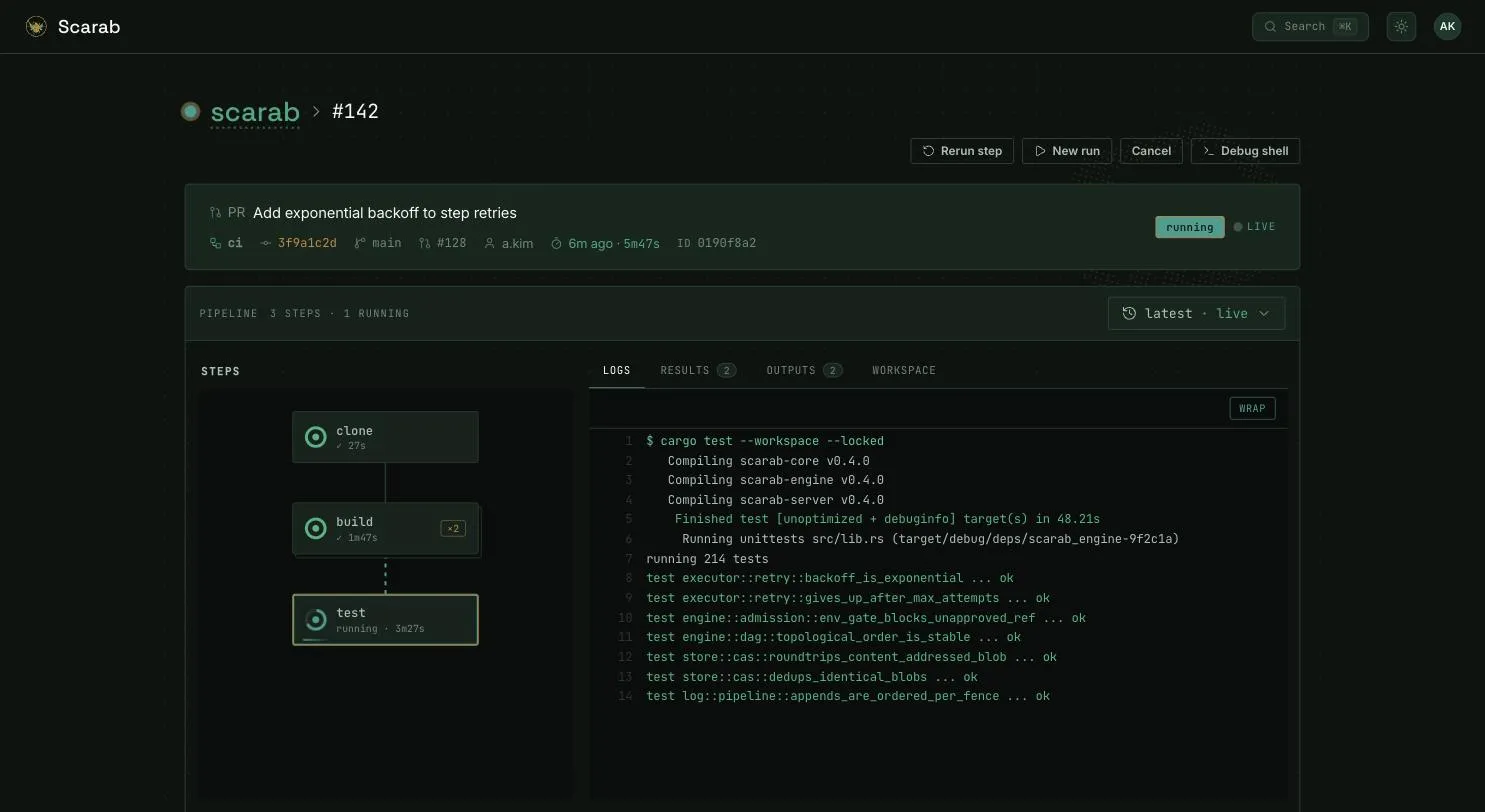Toggle the light/dark theme sun button
Image resolution: width=1485 pixels, height=812 pixels.
coord(1401,27)
